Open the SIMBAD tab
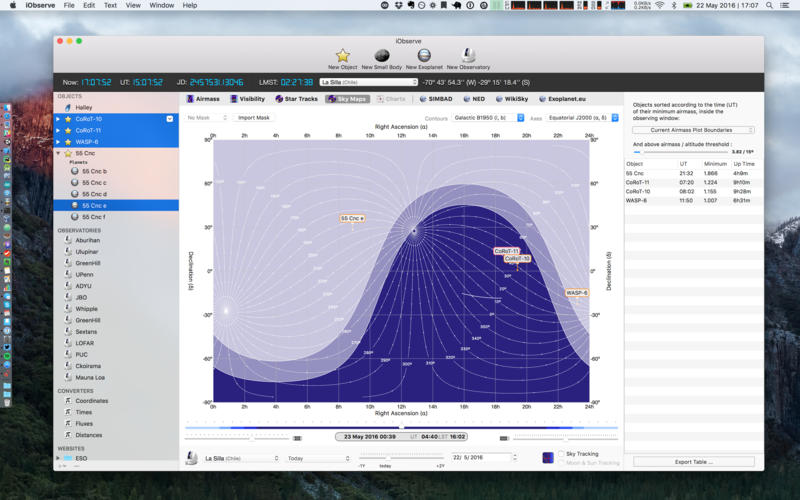Screen dimensions: 800x500 [436, 99]
